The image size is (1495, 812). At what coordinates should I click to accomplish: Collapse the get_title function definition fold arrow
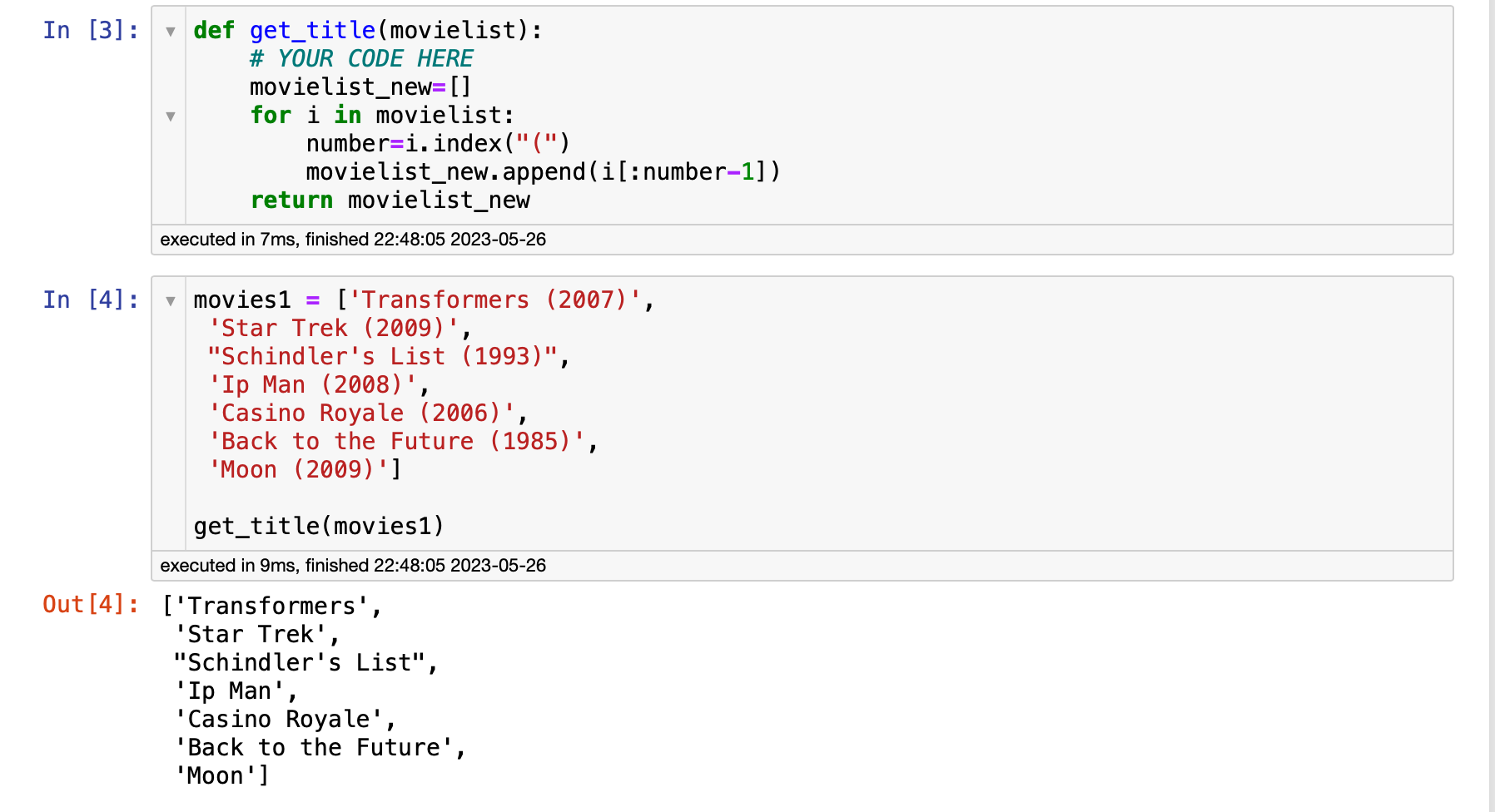tap(170, 32)
